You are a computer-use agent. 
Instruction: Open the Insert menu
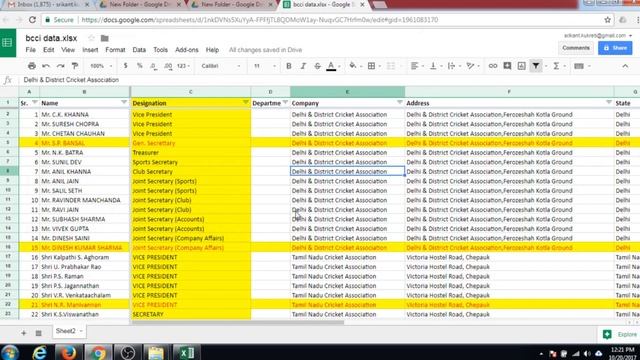click(90, 50)
